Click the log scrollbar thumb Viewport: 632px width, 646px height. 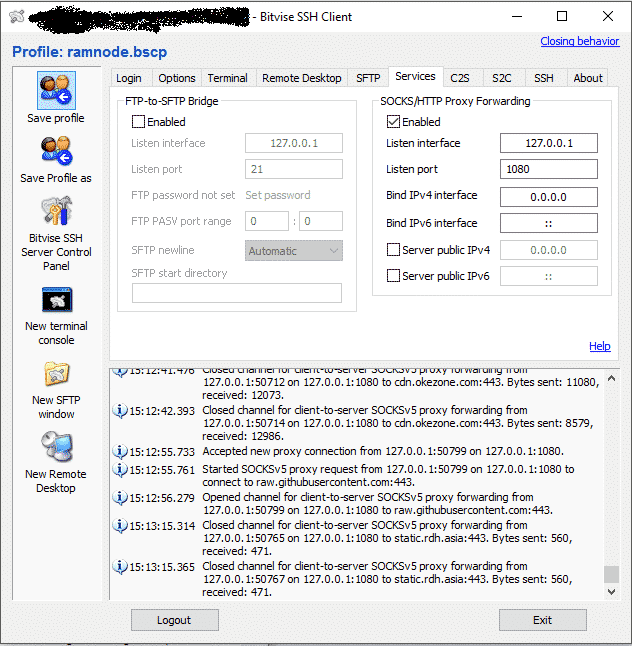tap(611, 574)
